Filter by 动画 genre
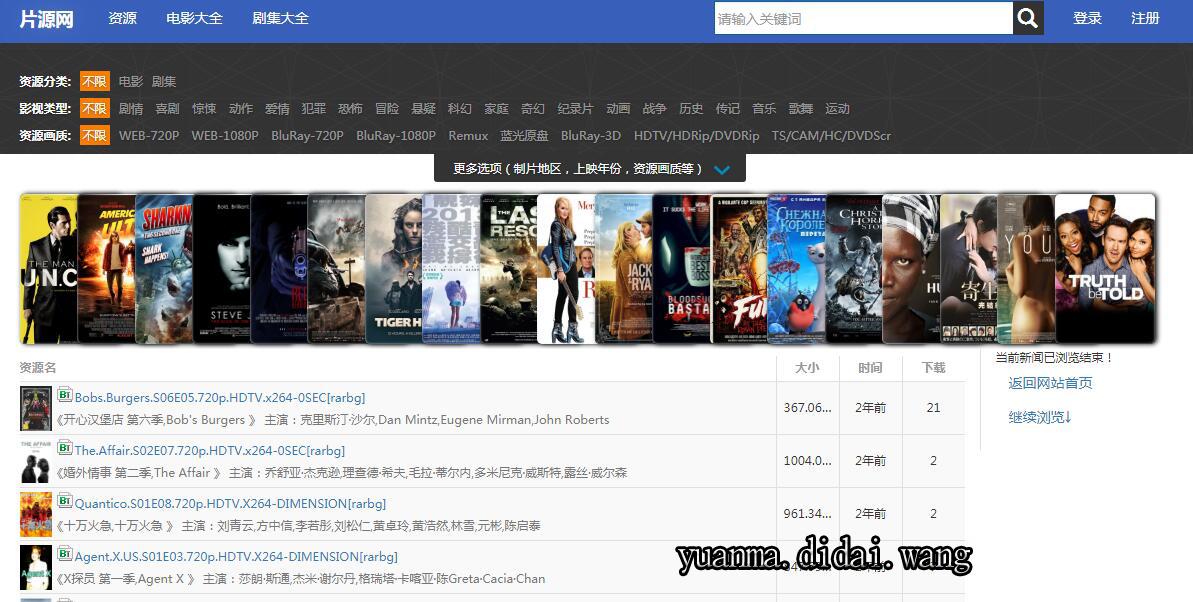 tap(618, 109)
